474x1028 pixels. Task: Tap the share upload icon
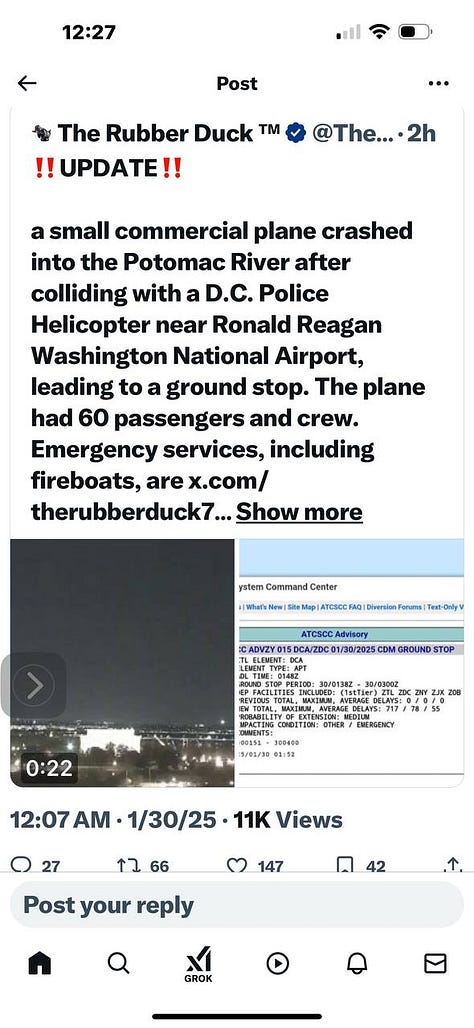click(453, 865)
